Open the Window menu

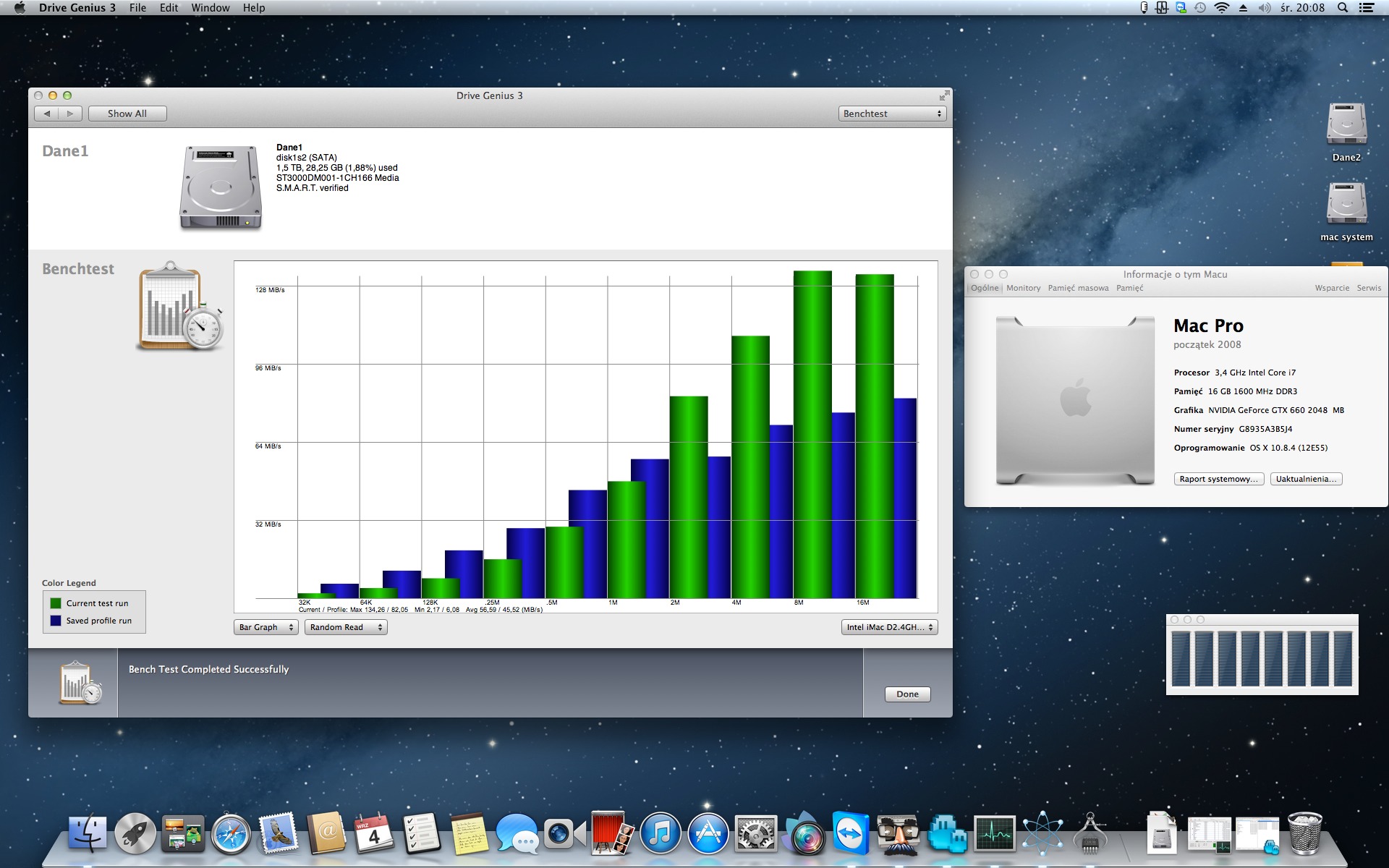[211, 8]
